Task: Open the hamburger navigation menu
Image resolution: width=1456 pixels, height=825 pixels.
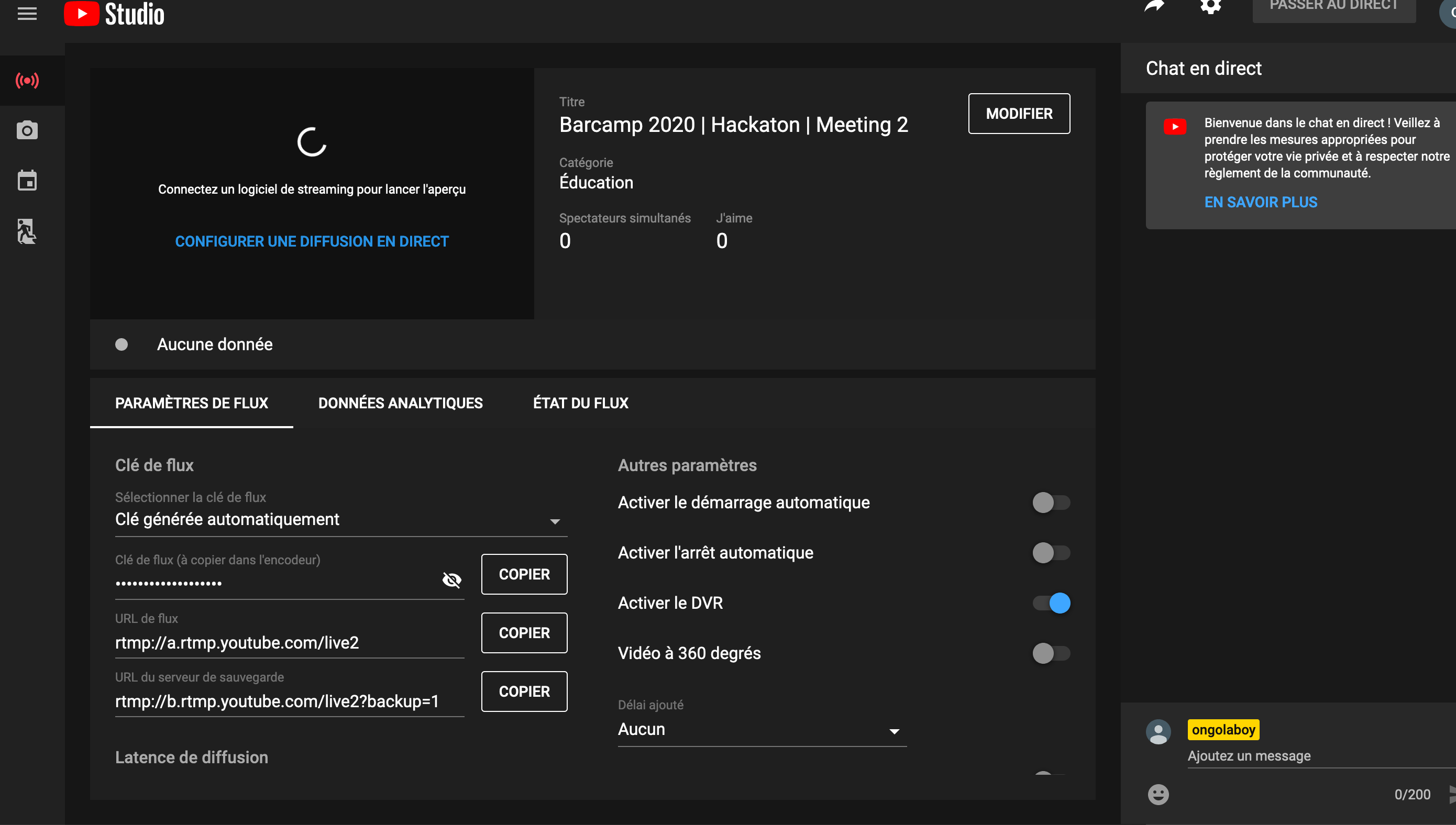Action: [x=27, y=13]
